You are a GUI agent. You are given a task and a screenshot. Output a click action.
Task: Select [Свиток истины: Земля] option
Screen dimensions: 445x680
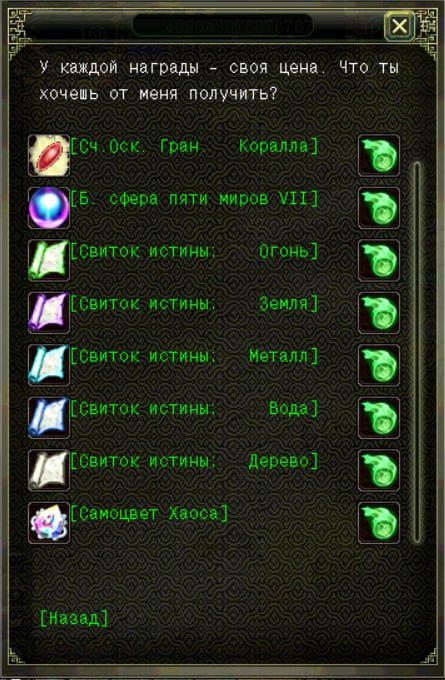click(194, 304)
